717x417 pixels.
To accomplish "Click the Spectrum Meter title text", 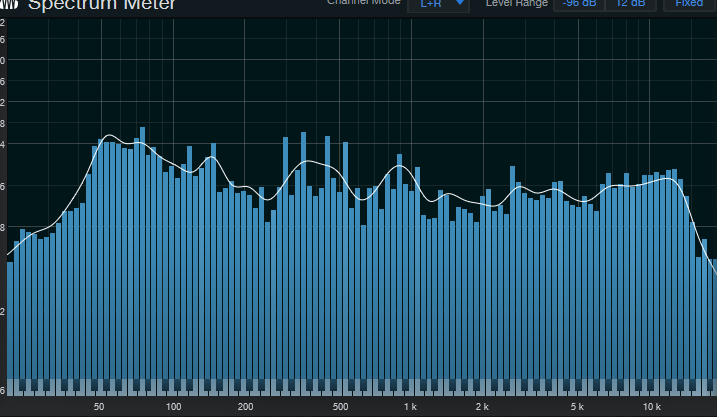I will [102, 5].
